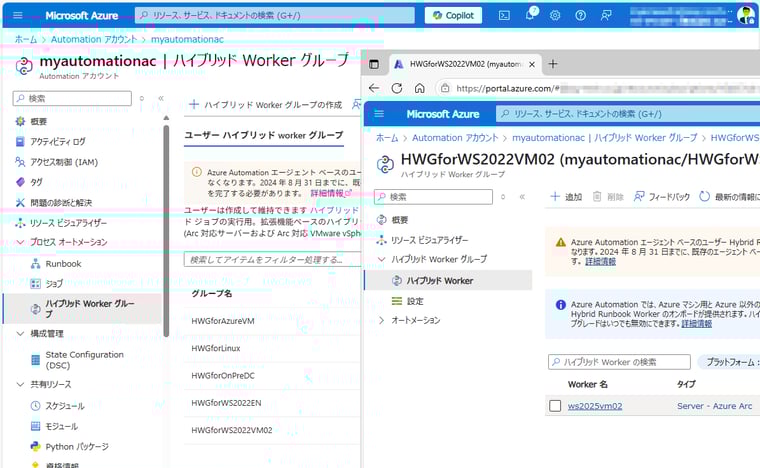
Task: Open the portal hamburger menu in the back window
Action: [18, 15]
